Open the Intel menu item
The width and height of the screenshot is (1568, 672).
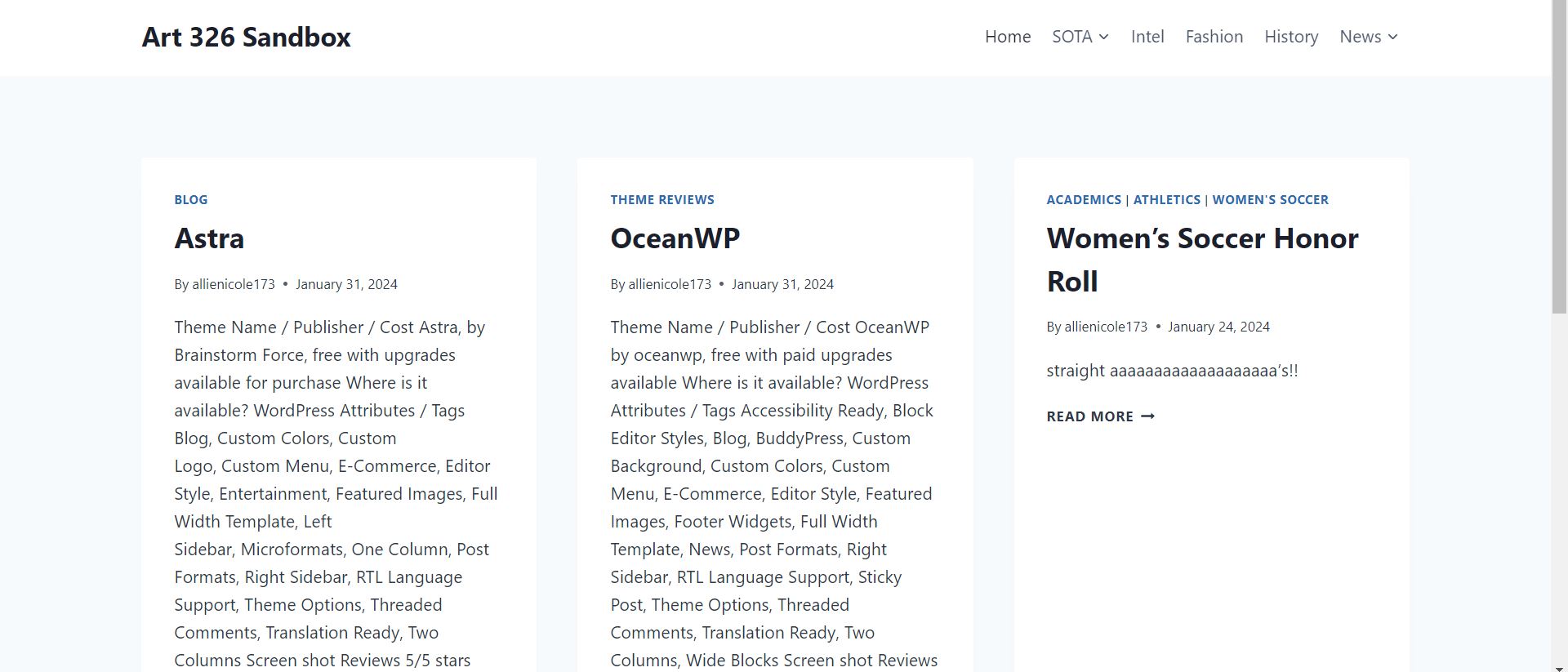pyautogui.click(x=1147, y=37)
